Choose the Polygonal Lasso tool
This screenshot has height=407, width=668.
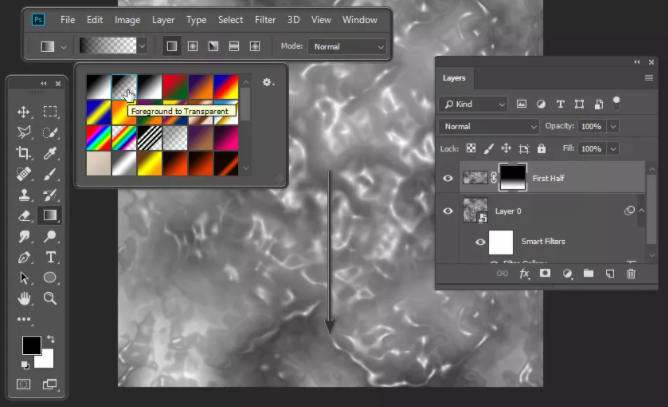[x=23, y=133]
